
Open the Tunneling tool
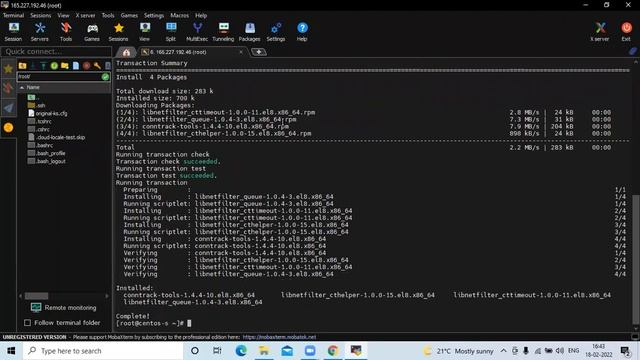[223, 32]
